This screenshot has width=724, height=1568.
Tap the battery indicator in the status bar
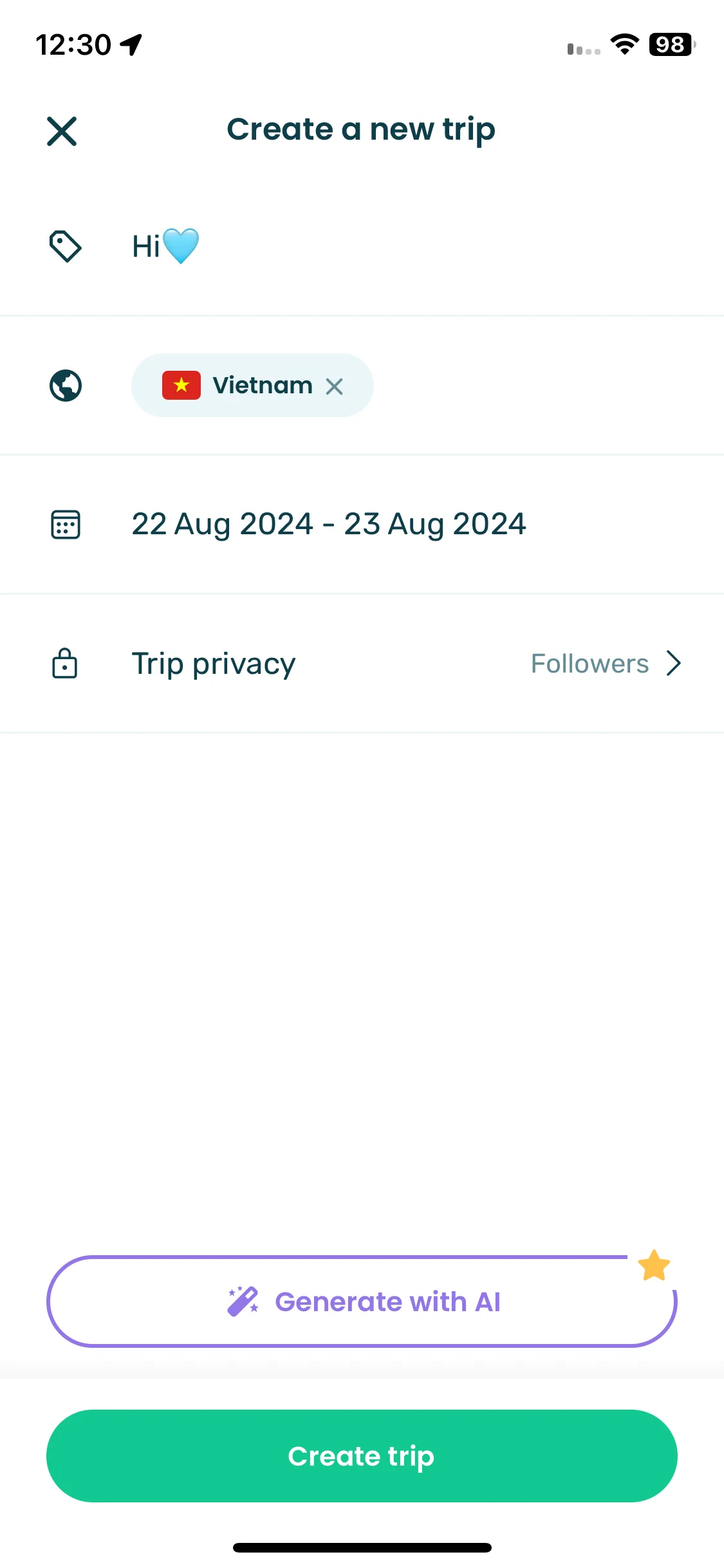pyautogui.click(x=672, y=44)
